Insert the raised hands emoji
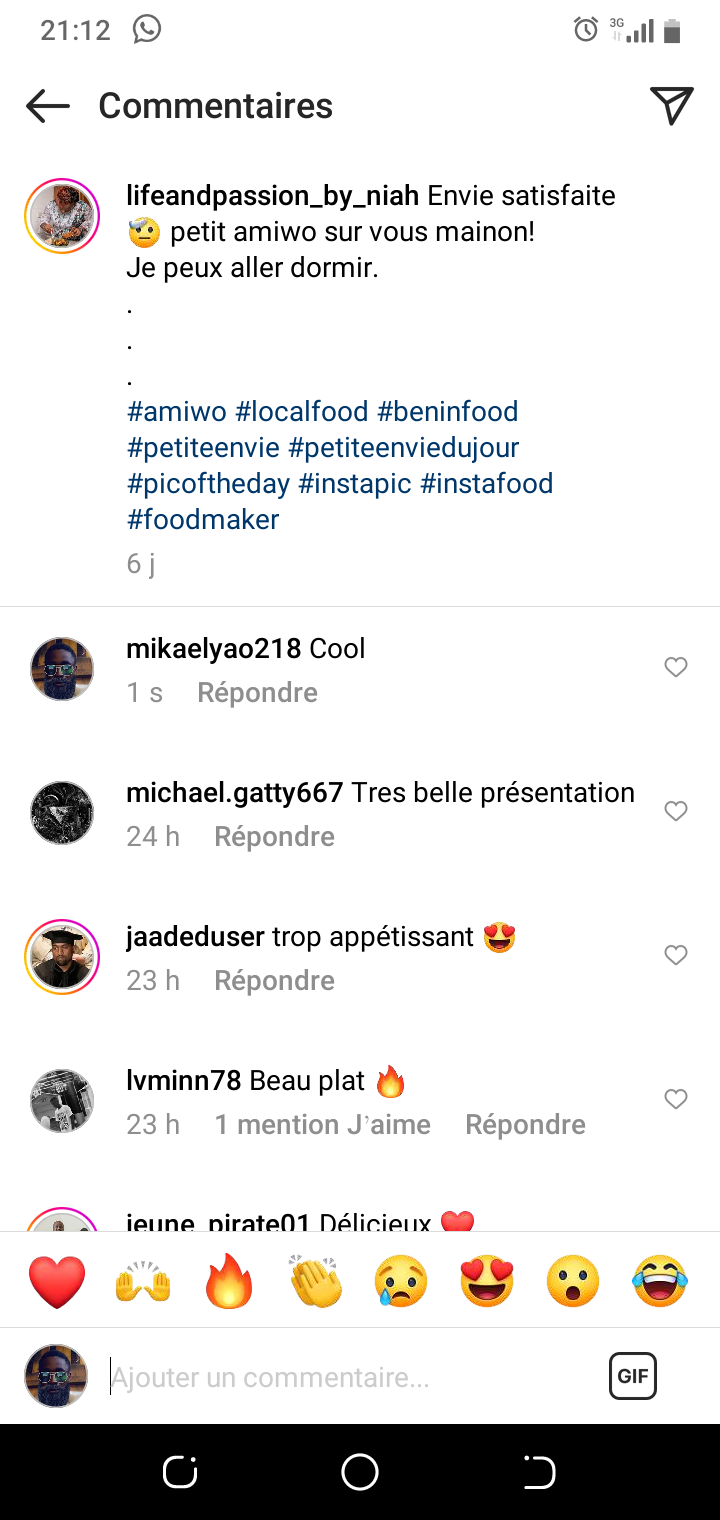The image size is (720, 1520). [143, 1281]
